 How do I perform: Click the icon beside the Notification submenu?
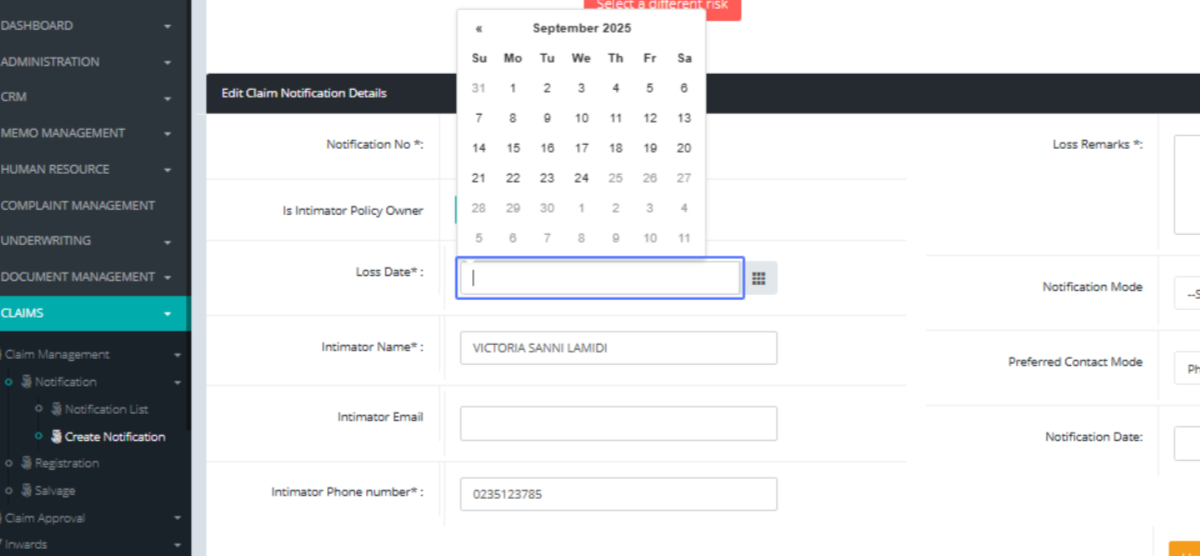pos(26,382)
